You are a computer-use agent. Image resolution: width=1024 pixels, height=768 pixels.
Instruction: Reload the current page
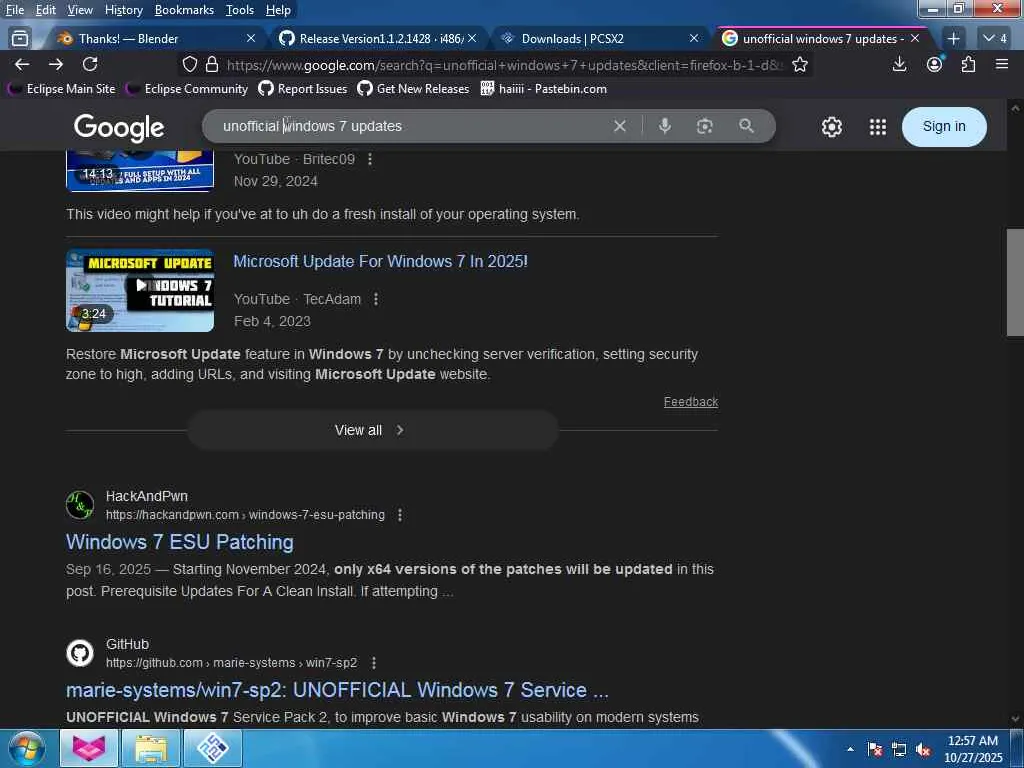pyautogui.click(x=90, y=64)
